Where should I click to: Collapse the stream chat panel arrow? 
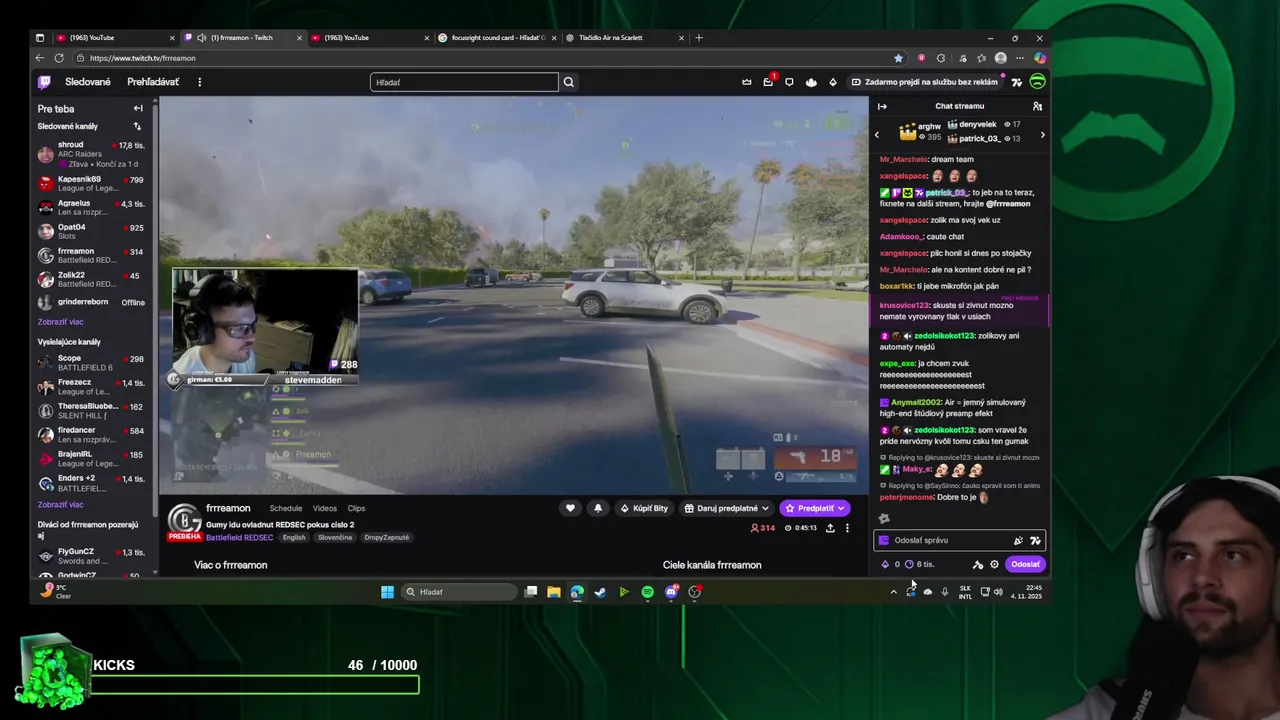882,106
